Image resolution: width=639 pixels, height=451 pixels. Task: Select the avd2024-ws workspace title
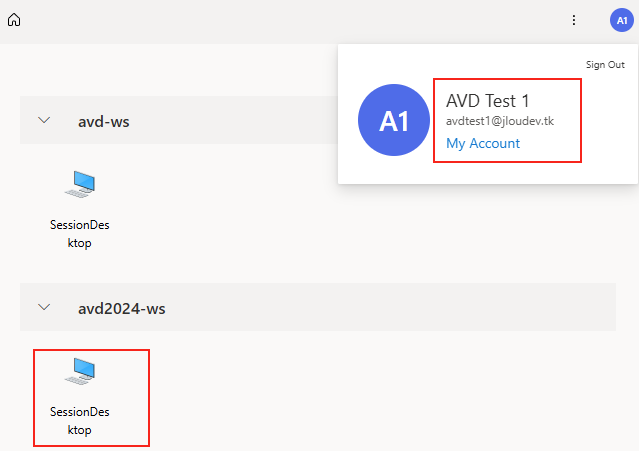[121, 308]
